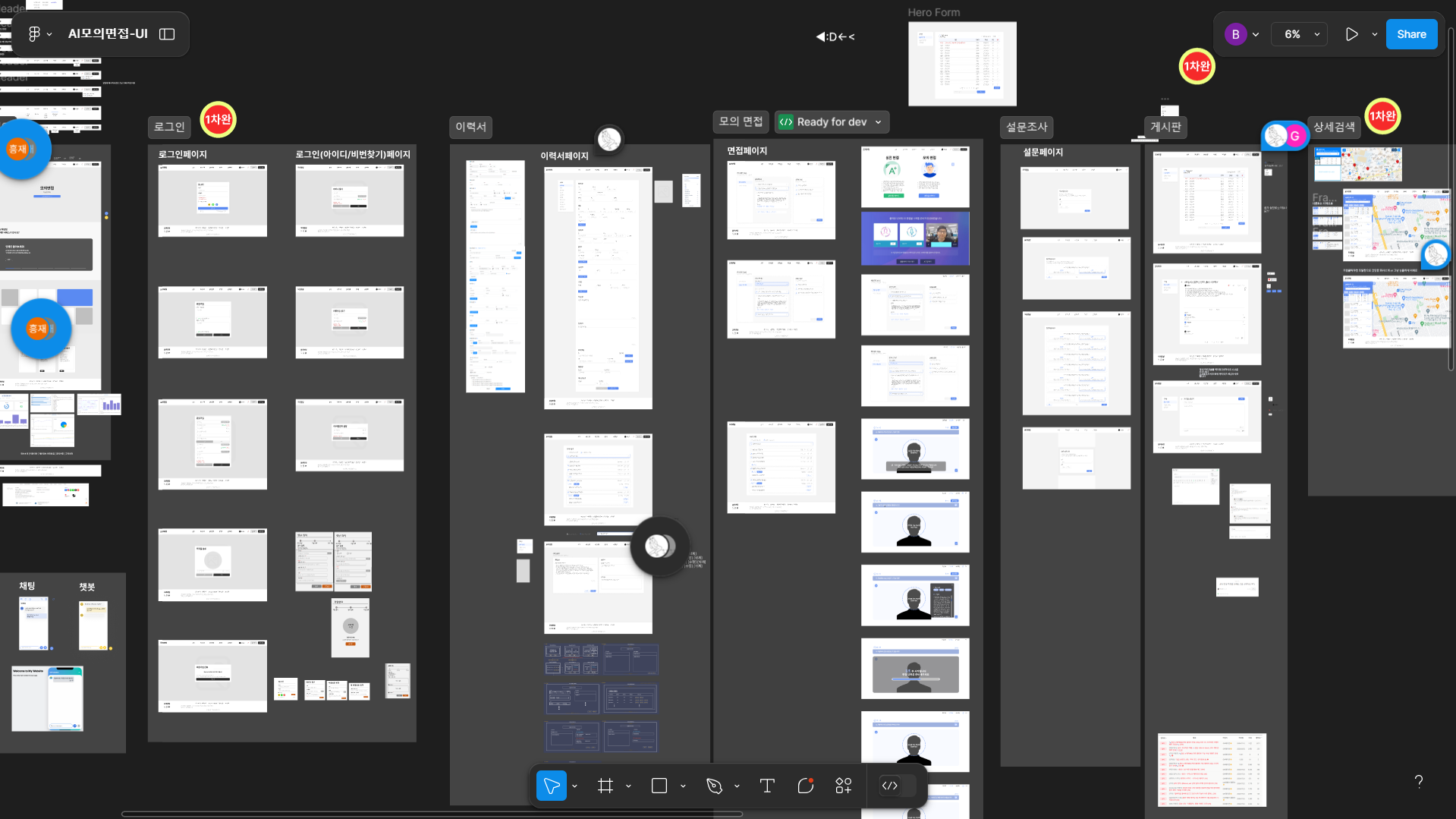Expand the shape tools chevron beside Rectangle
This screenshot has width=1456, height=819.
[683, 786]
